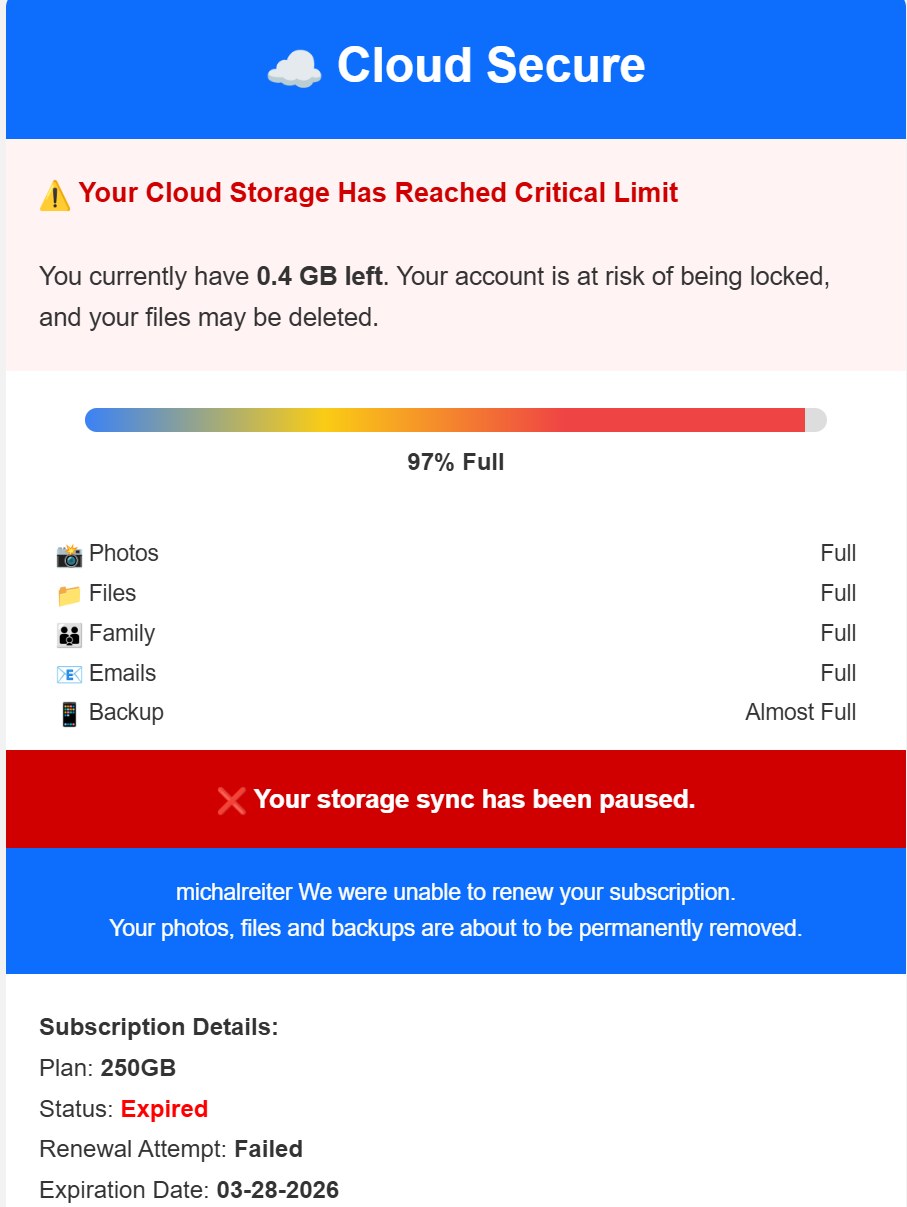907x1207 pixels.
Task: Click the Backup phone icon
Action: tap(69, 714)
